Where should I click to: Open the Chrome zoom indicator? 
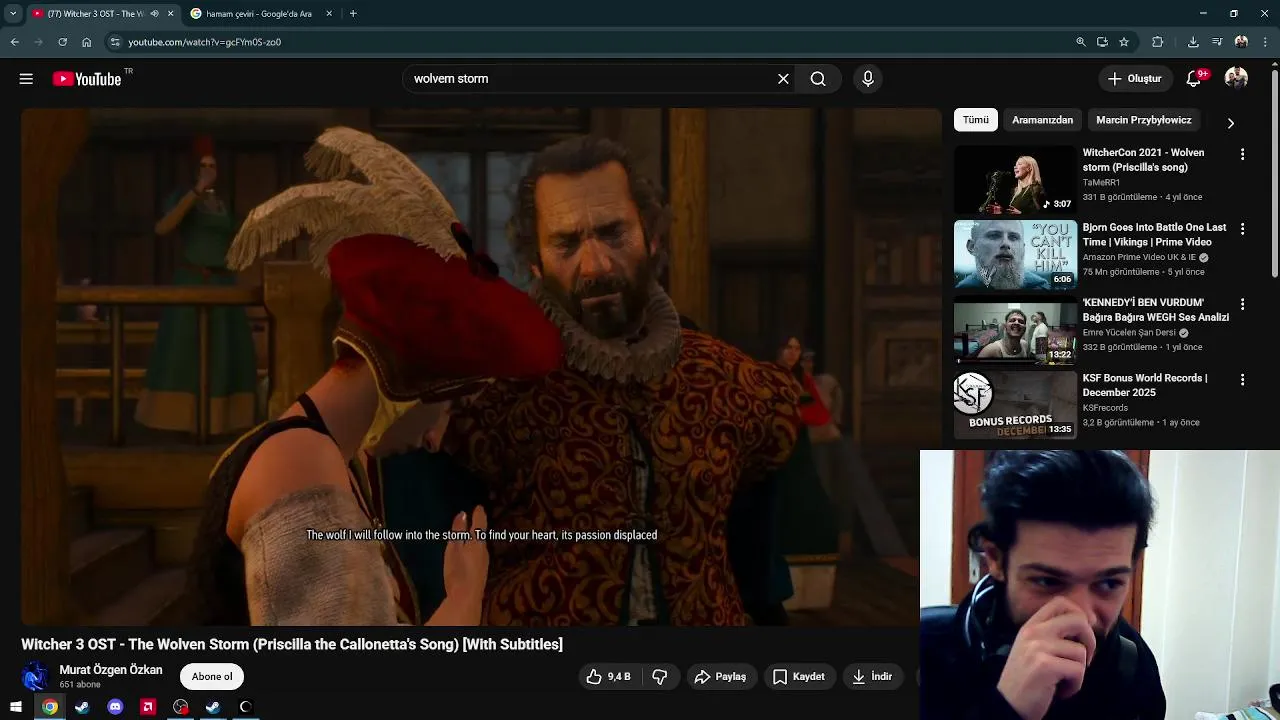1081,42
